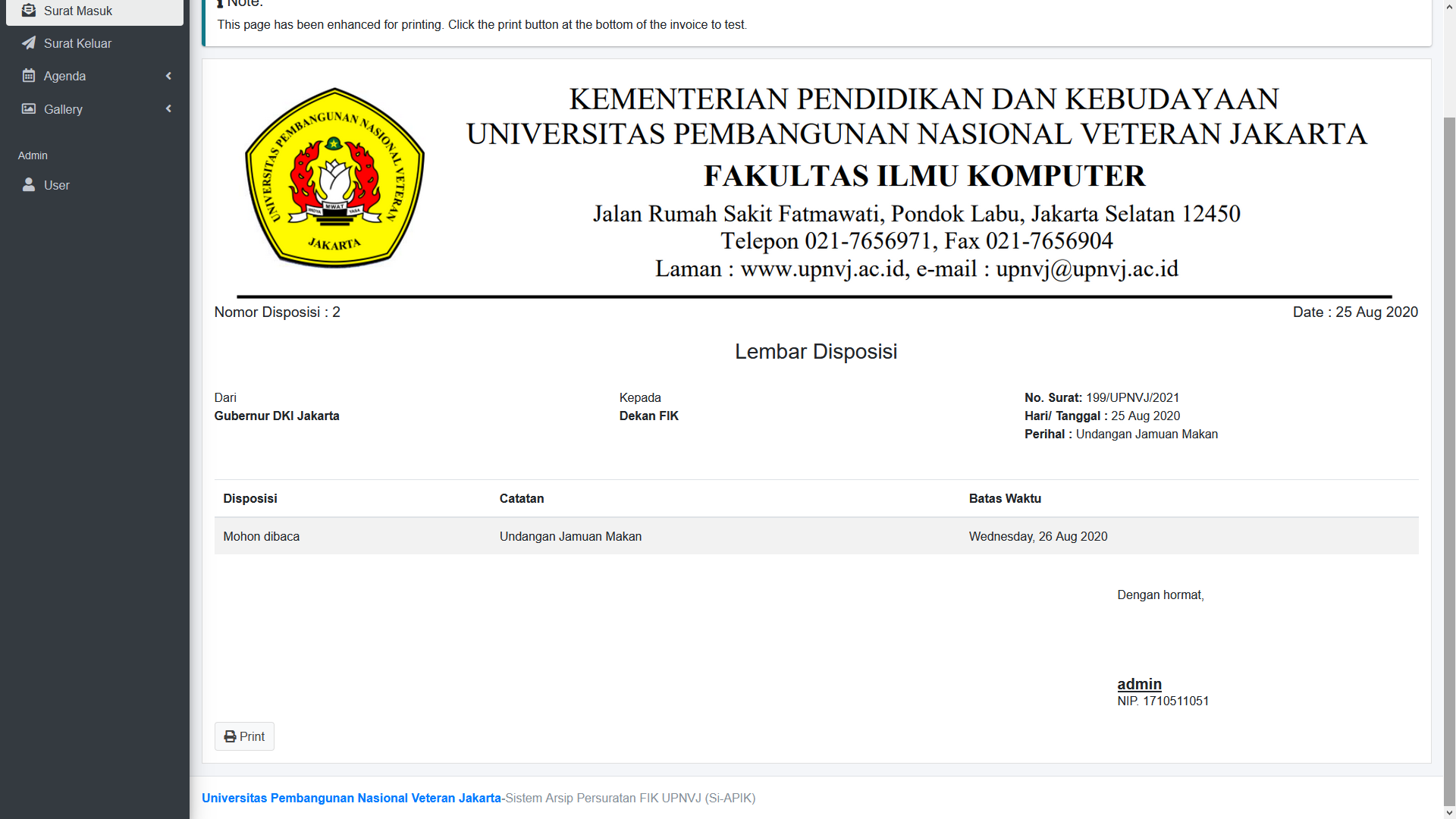Select recipient name Dekan FIK
This screenshot has height=819, width=1456.
coord(648,416)
